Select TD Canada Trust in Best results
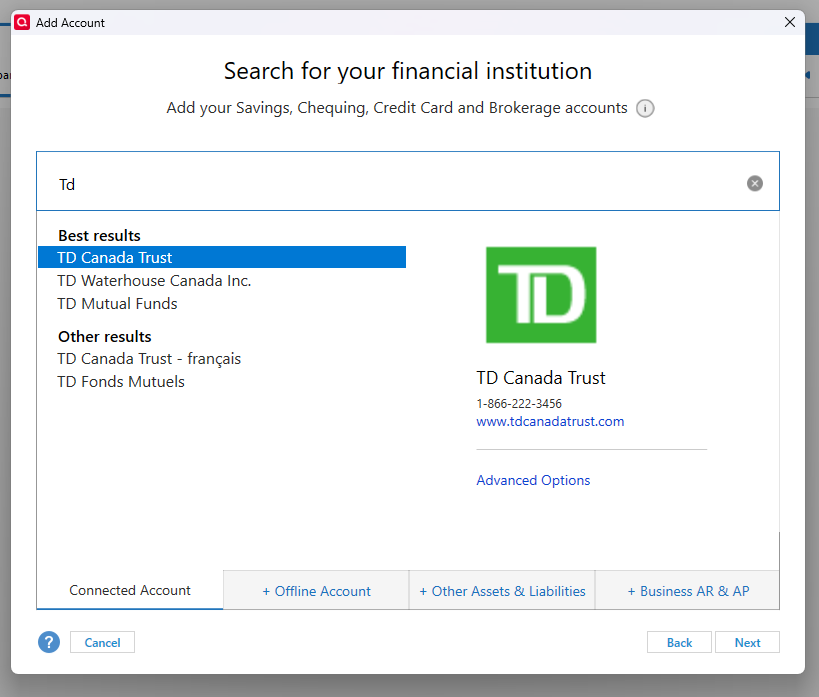Image resolution: width=819 pixels, height=697 pixels. pyautogui.click(x=222, y=257)
